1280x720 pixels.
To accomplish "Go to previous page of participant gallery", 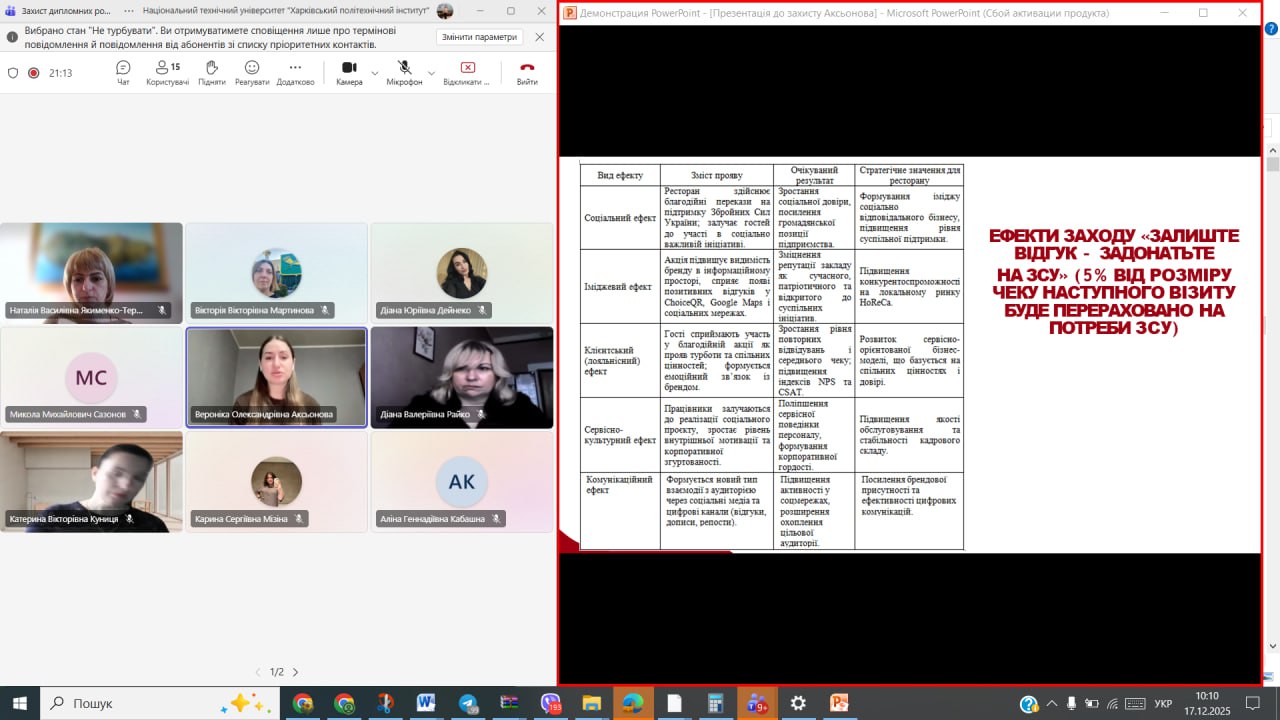I will pos(257,672).
